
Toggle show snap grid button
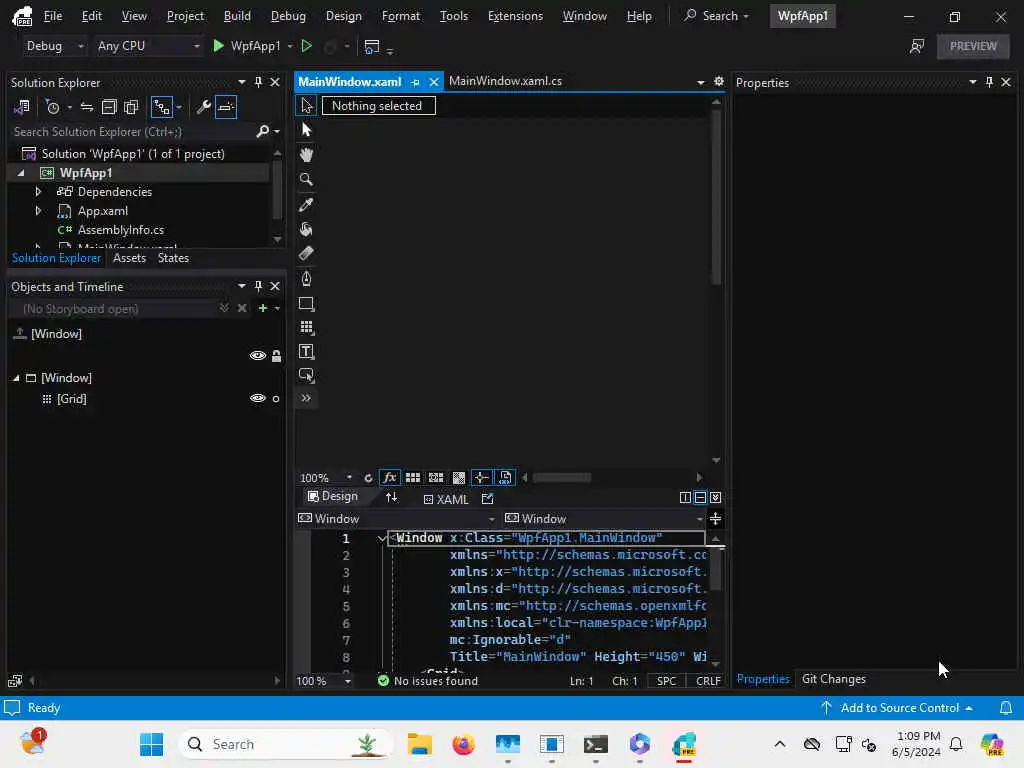413,478
